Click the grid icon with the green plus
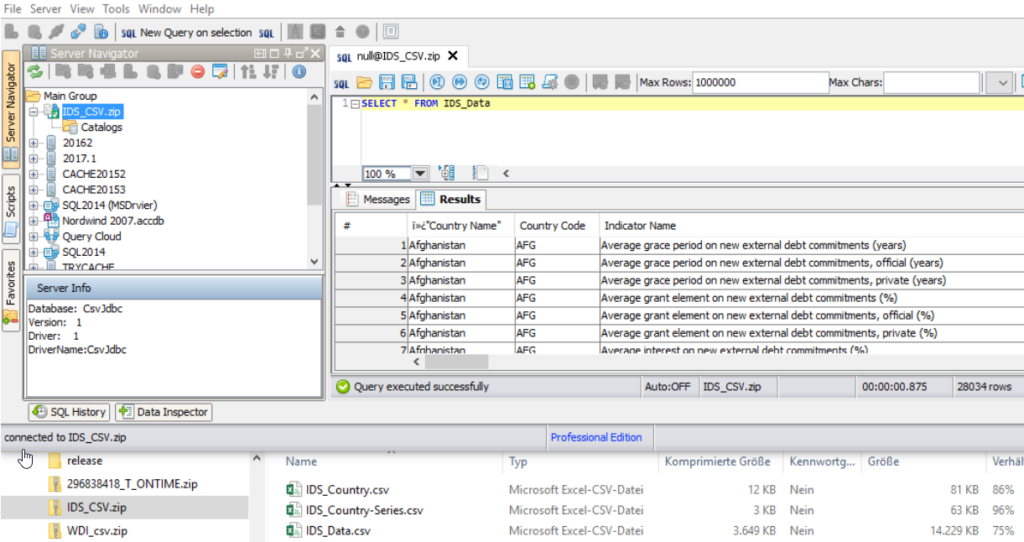The height and width of the screenshot is (542, 1024). pos(527,82)
